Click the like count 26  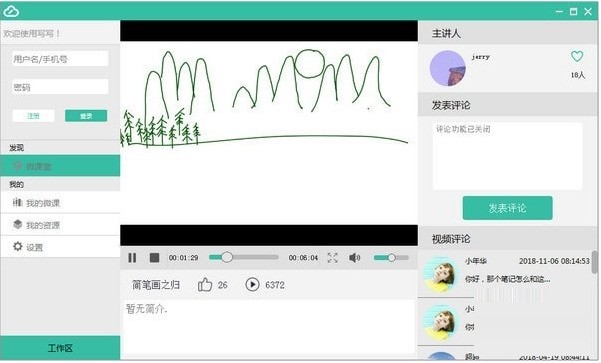(x=223, y=285)
